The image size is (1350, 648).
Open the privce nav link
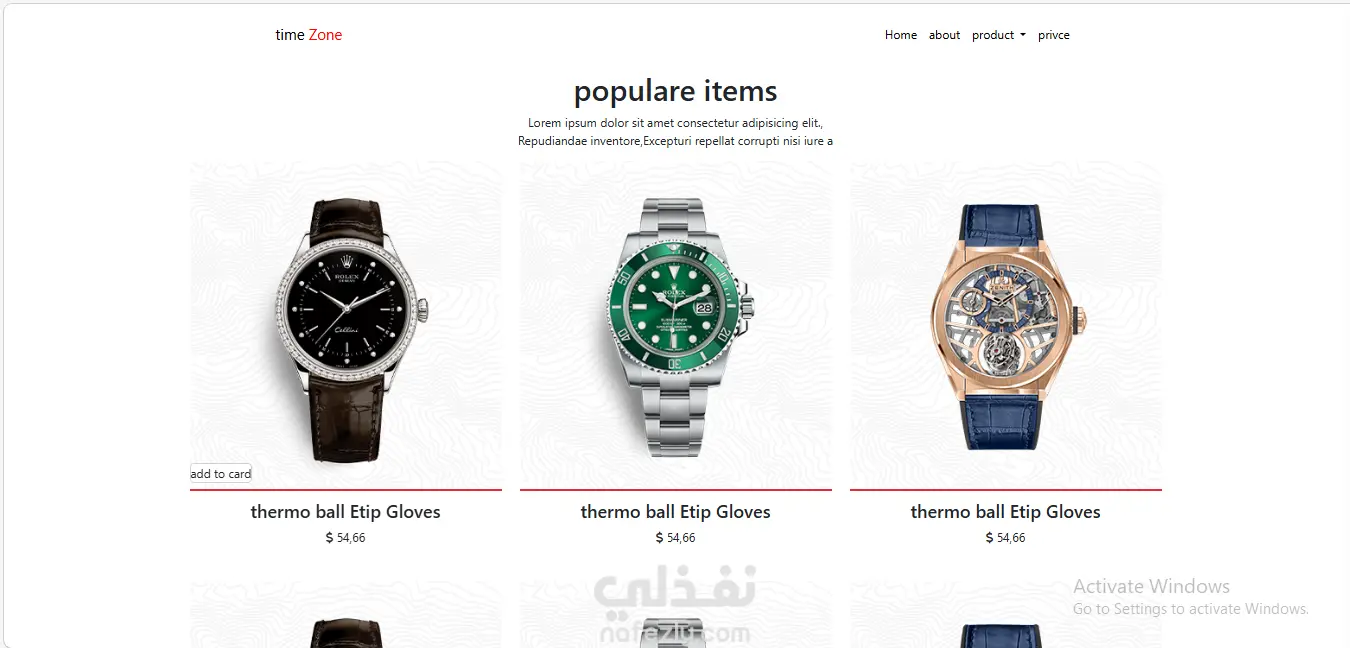1054,35
